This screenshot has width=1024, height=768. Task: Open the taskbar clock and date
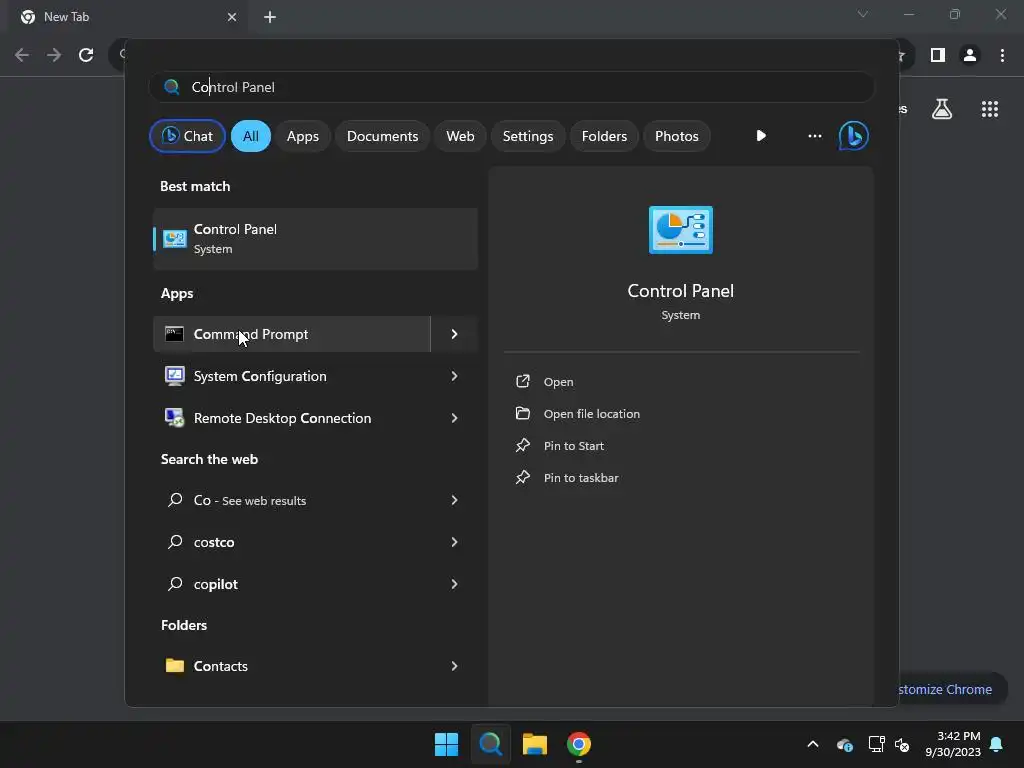[x=953, y=744]
